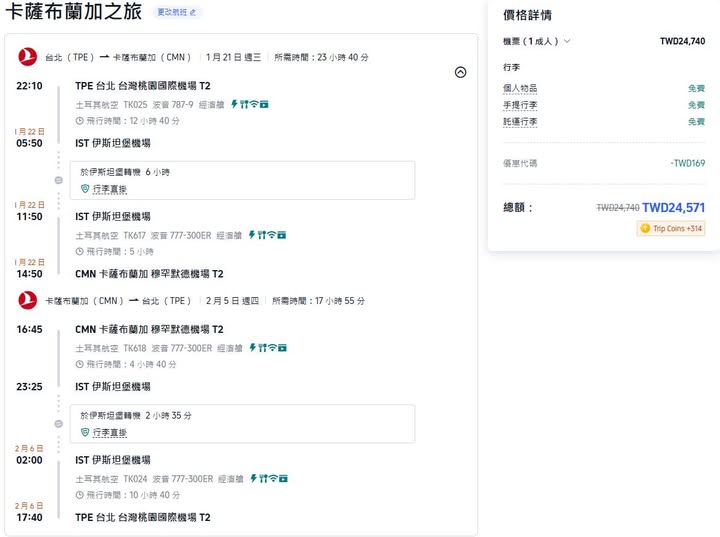Screen dimensions: 720x537
Task: Open 行李直掛 info in the 6 小時 layover
Action: [x=109, y=188]
